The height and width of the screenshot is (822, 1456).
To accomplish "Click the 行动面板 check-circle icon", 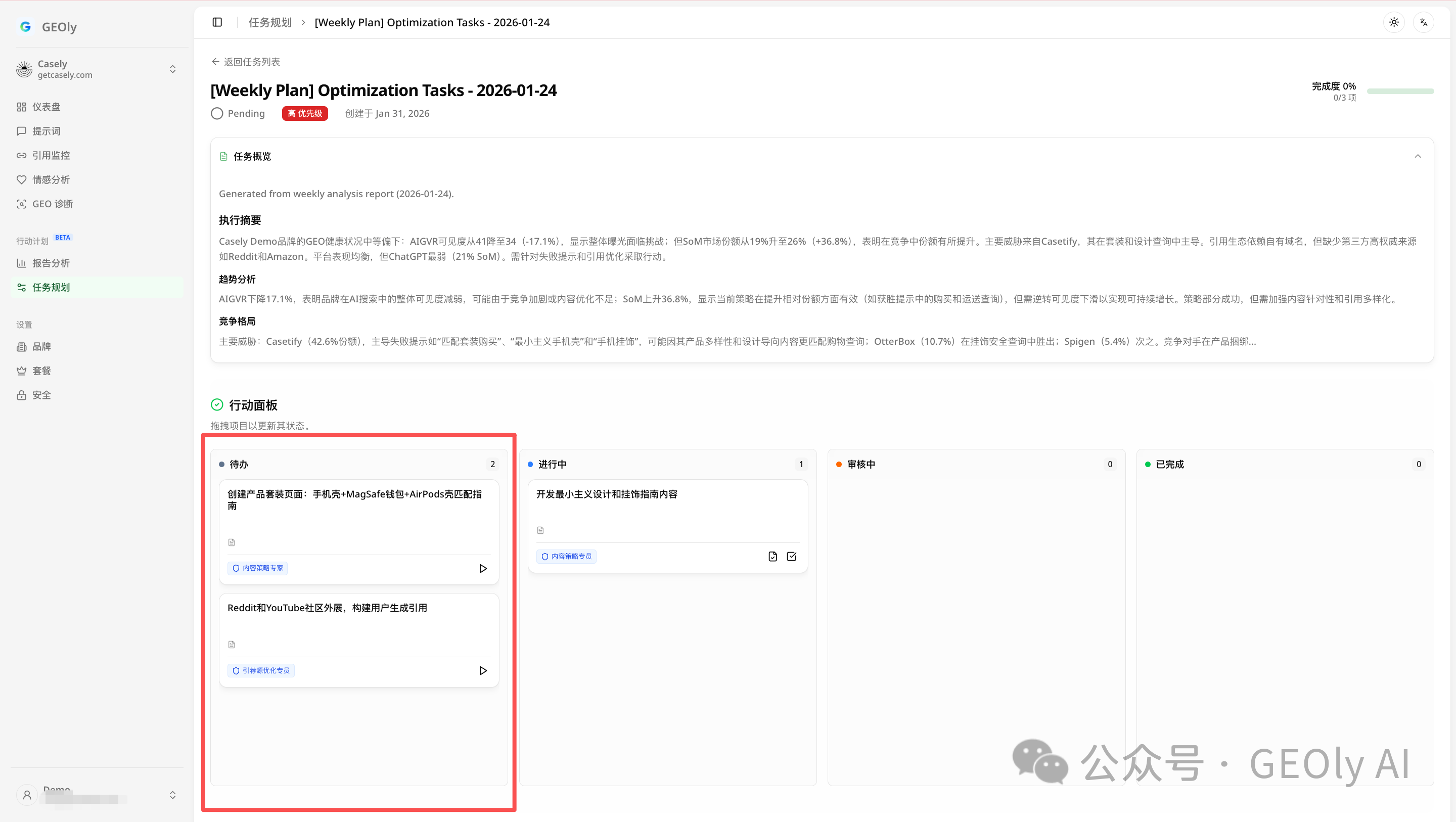I will [217, 405].
